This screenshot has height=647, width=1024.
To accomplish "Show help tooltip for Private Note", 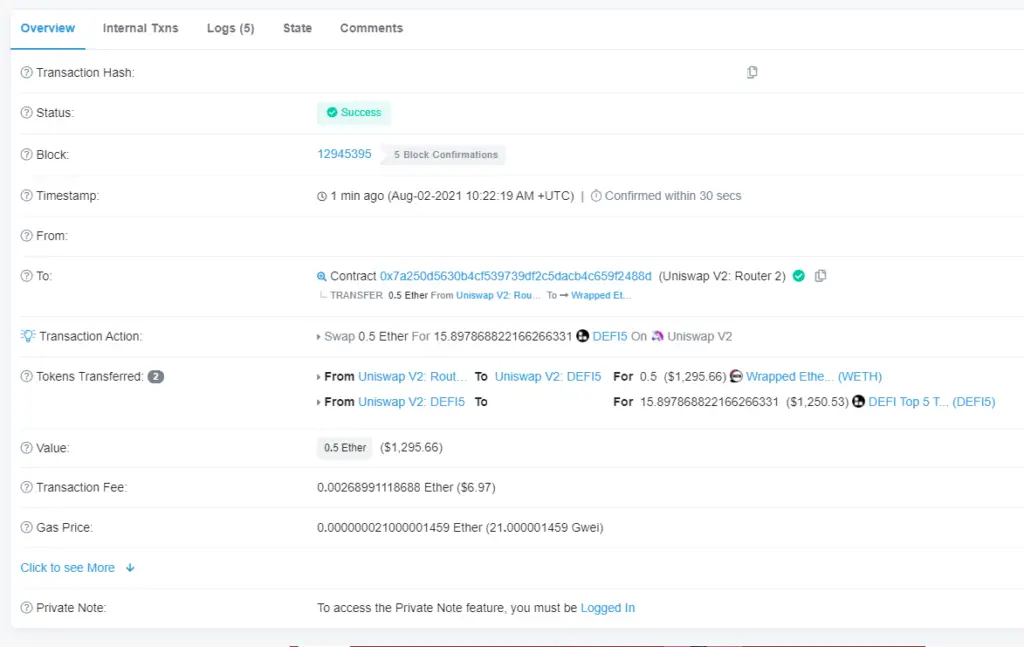I will (26, 608).
